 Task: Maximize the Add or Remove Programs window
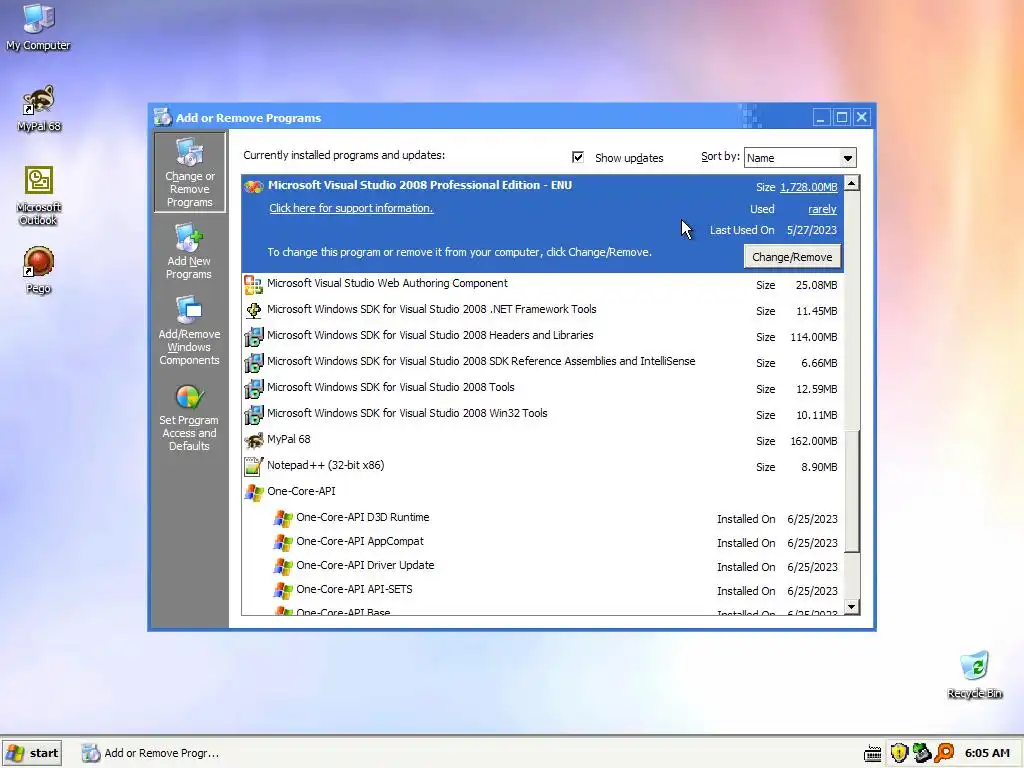[x=842, y=118]
